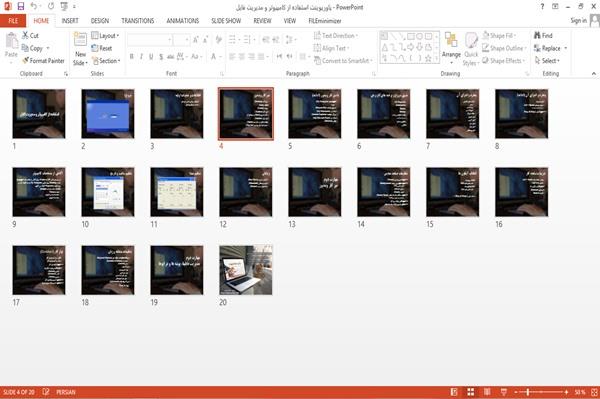Viewport: 600px width, 399px height.
Task: Switch to the DESIGN tab
Action: (99, 21)
